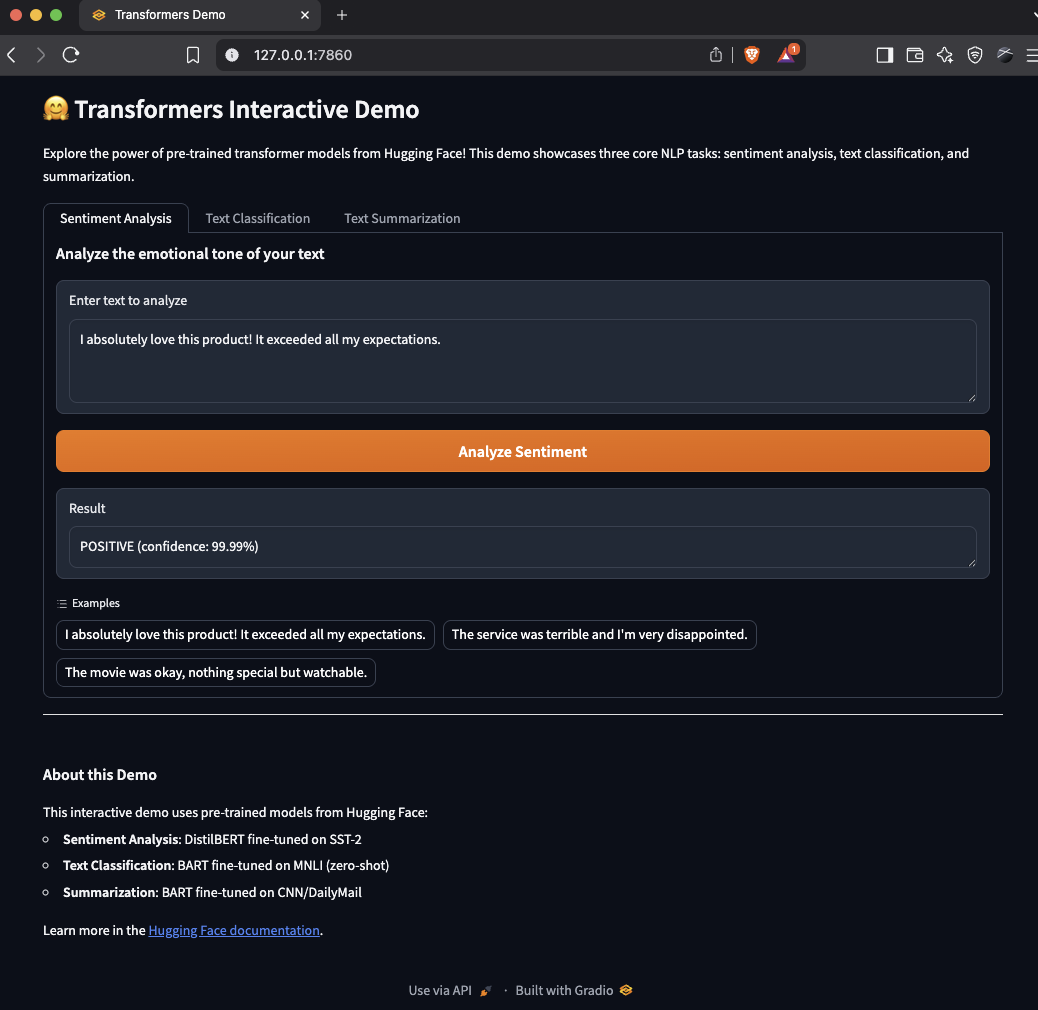Switch to the Text Classification tab
Viewport: 1038px width, 1010px height.
258,218
